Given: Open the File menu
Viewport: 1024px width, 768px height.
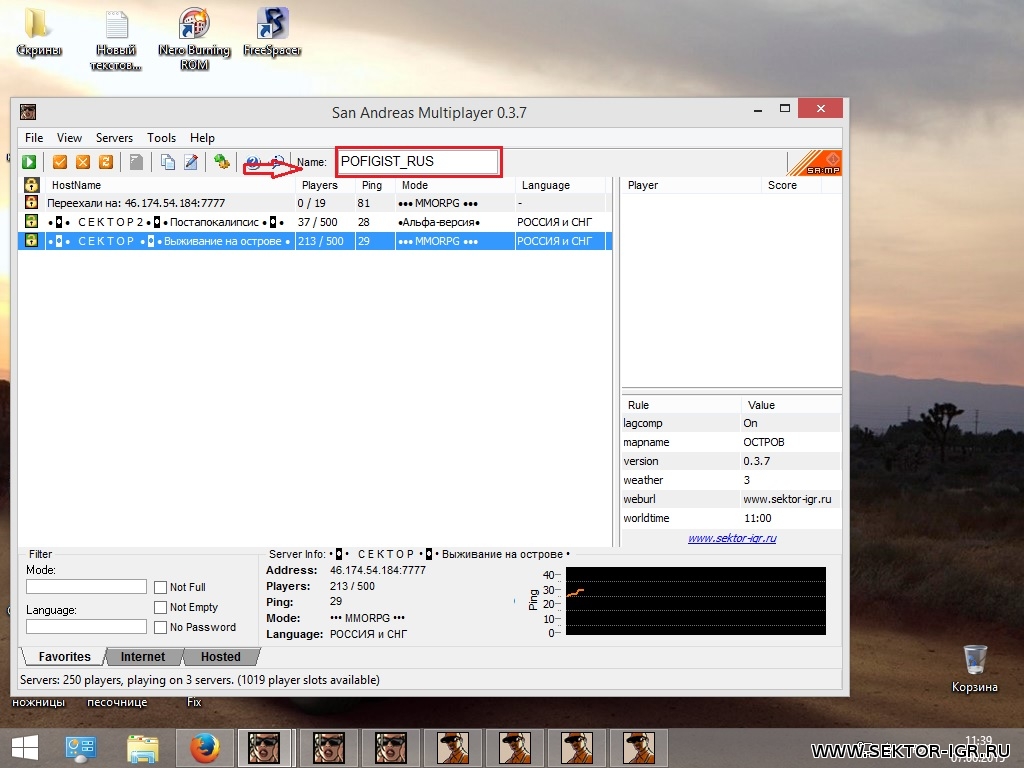Looking at the screenshot, I should [x=34, y=138].
